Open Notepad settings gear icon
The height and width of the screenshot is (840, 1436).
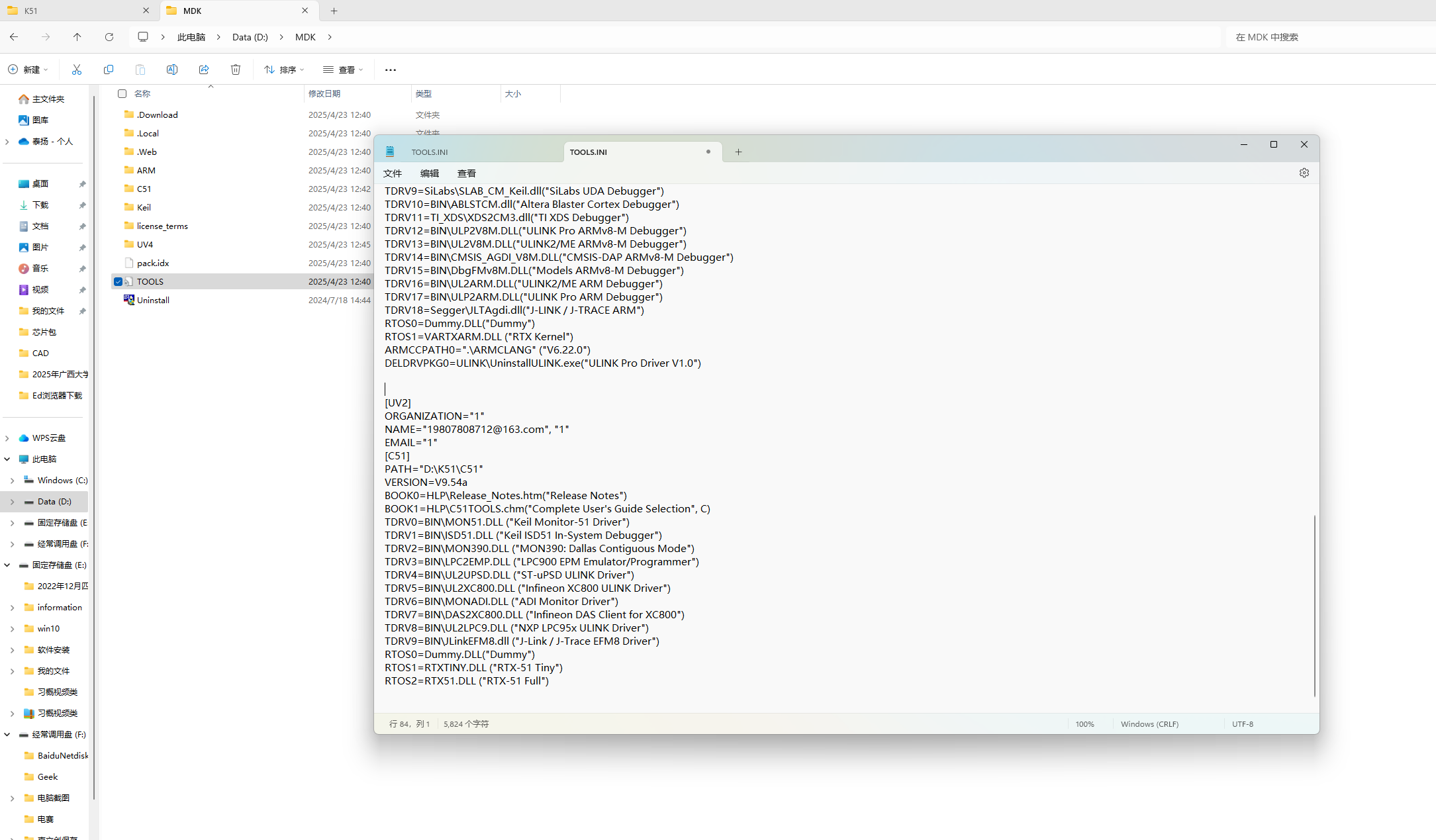coord(1304,173)
